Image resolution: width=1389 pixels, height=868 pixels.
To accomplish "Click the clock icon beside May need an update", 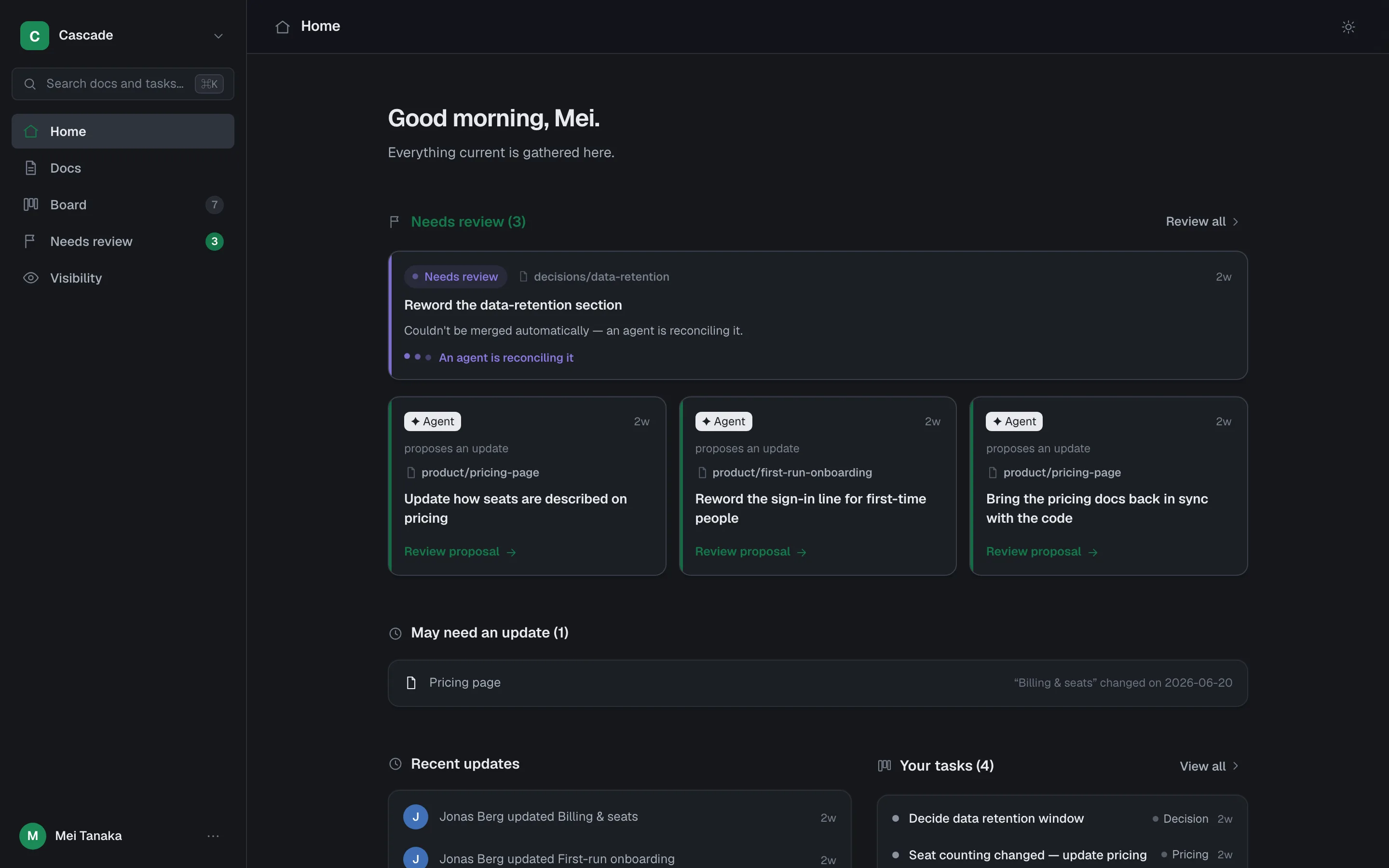I will [x=395, y=633].
